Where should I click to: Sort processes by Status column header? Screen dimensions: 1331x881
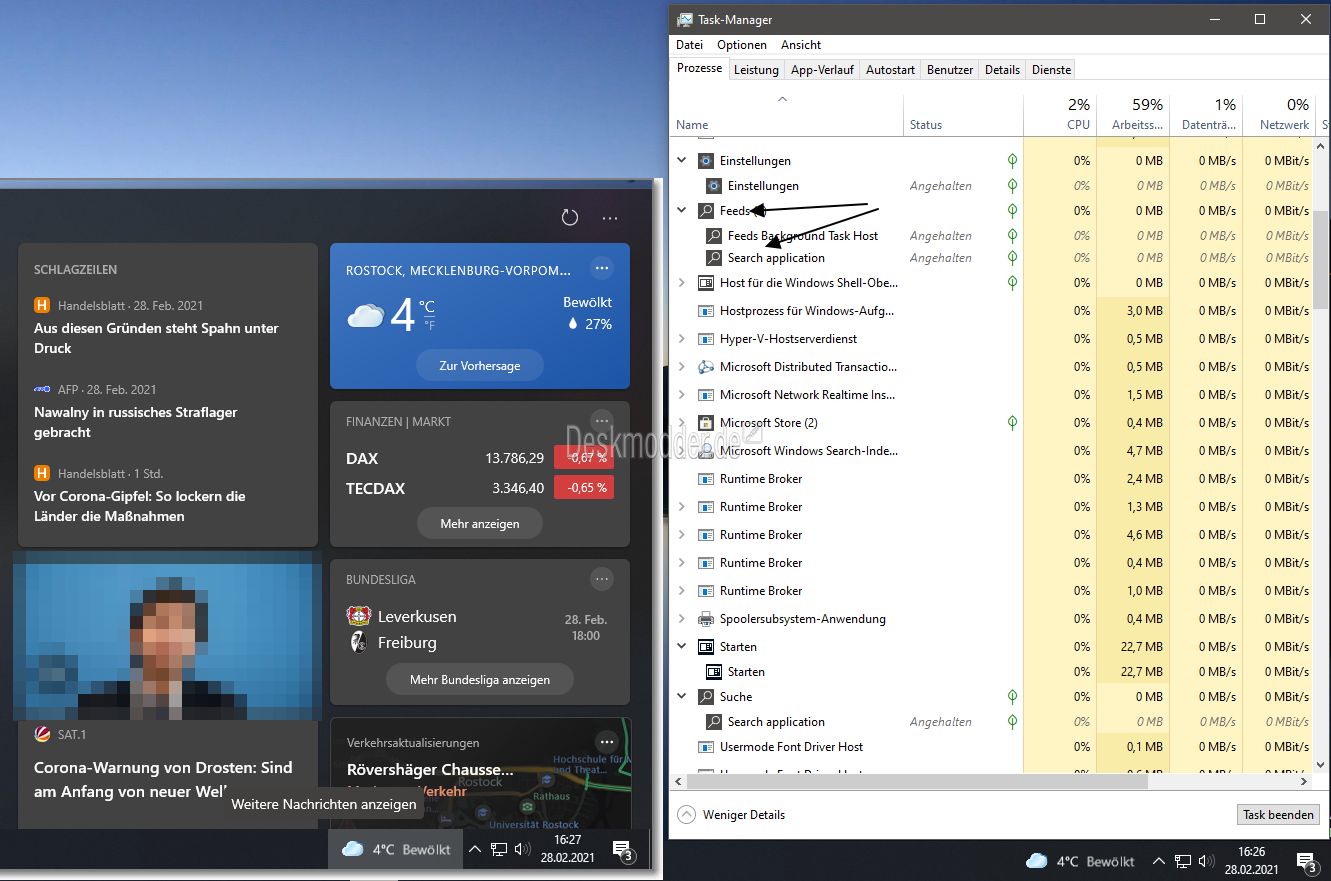pos(963,113)
